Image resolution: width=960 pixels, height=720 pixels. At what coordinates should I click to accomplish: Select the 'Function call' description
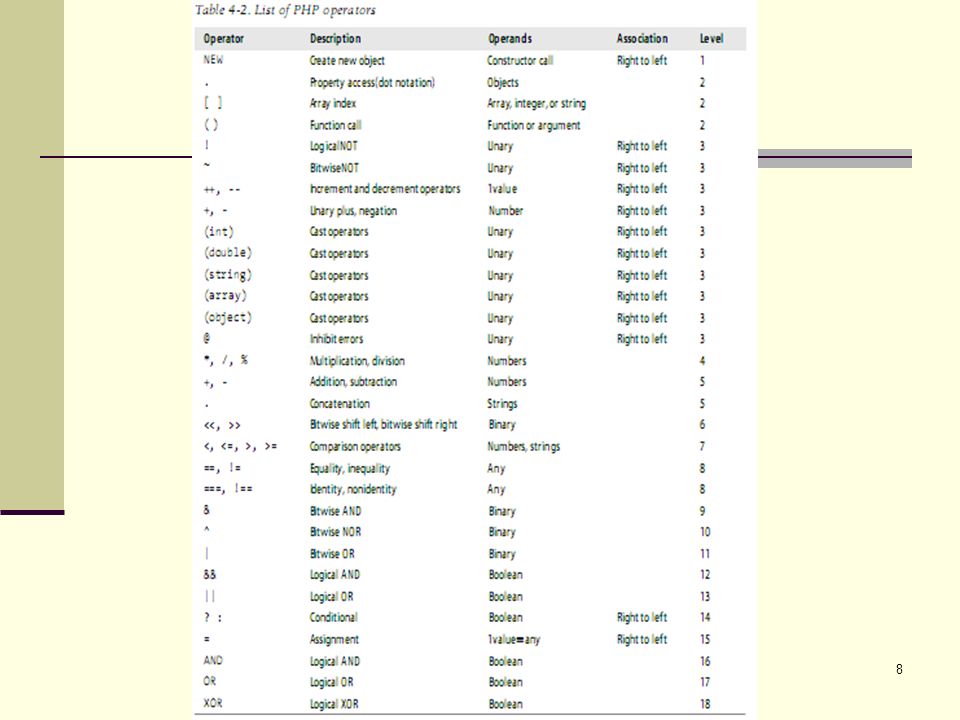pyautogui.click(x=336, y=126)
